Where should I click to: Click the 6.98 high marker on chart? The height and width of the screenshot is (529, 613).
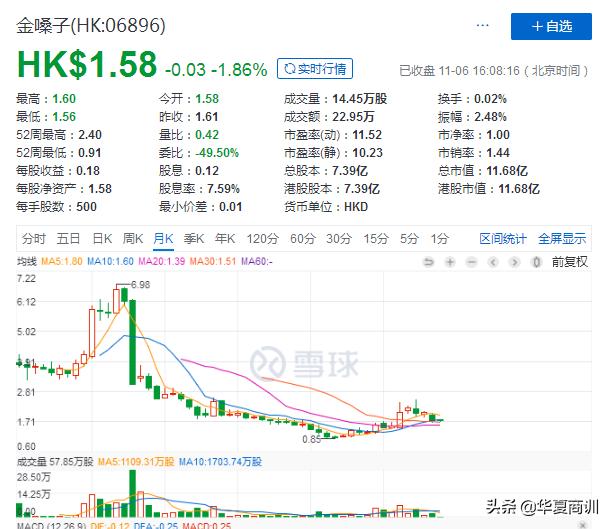(140, 285)
